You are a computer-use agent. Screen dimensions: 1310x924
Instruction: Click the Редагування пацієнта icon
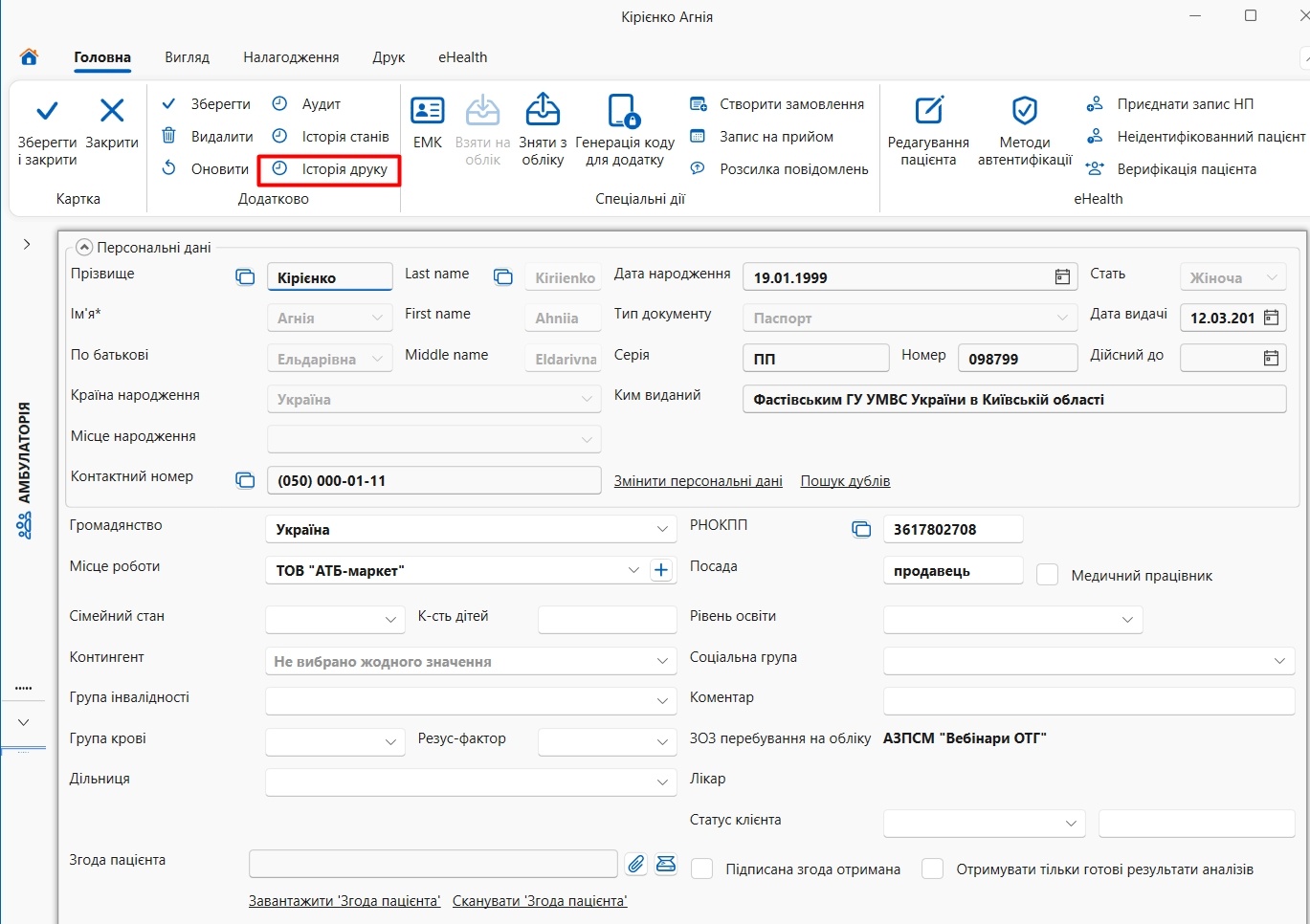tap(929, 111)
